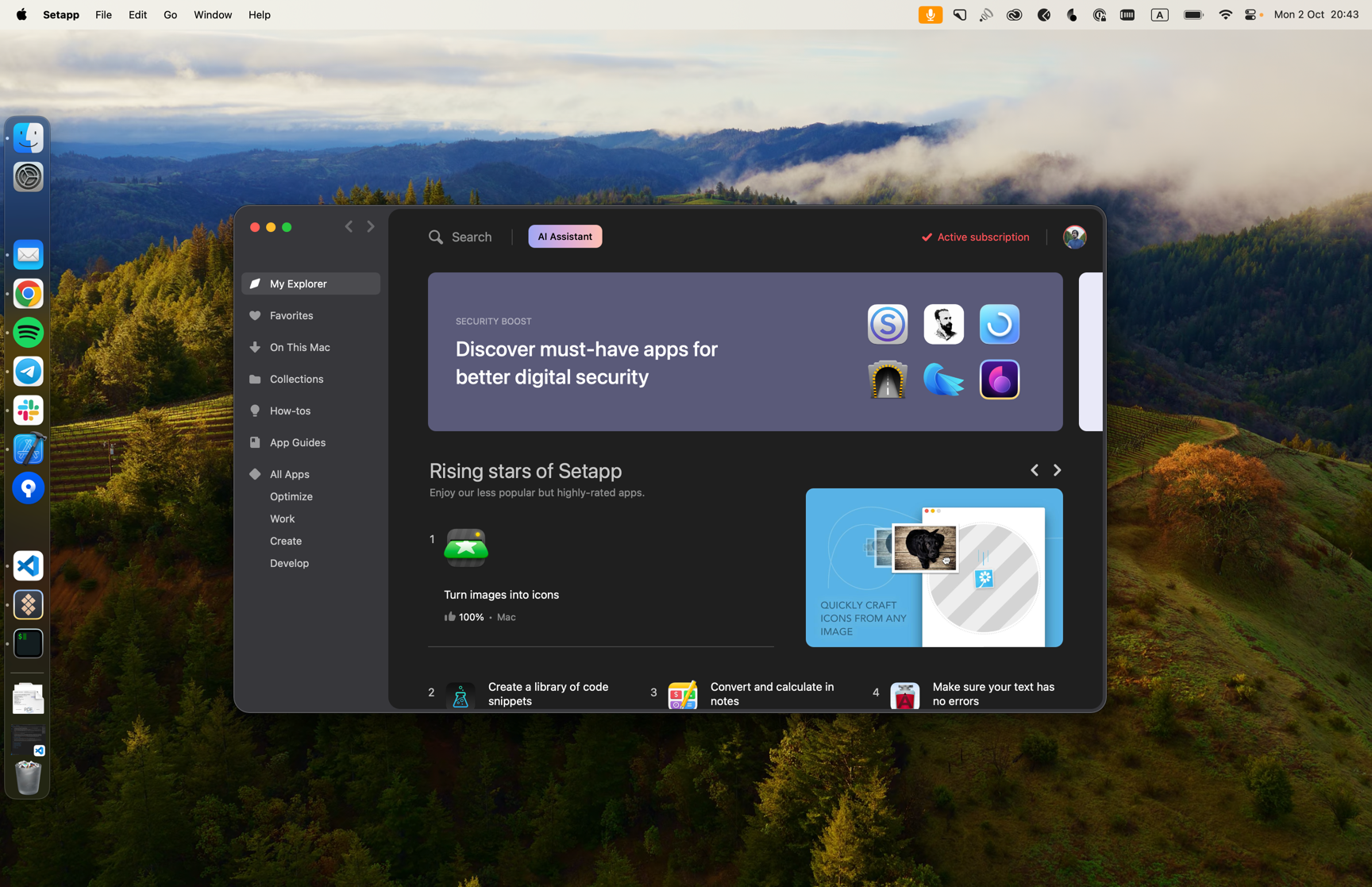This screenshot has height=887, width=1372.
Task: Click the blue bird wing app icon
Action: [x=943, y=380]
